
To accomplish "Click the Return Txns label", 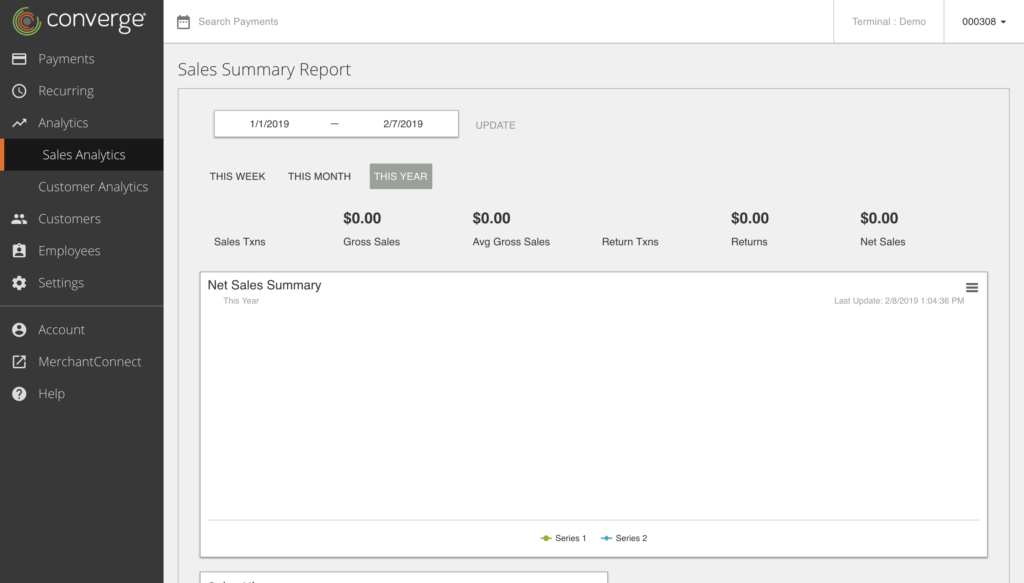I will pyautogui.click(x=630, y=242).
